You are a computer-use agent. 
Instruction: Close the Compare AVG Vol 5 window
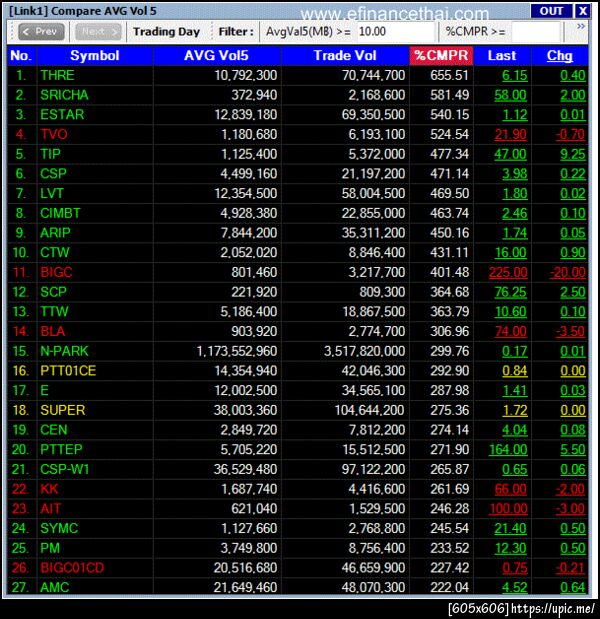(x=582, y=11)
